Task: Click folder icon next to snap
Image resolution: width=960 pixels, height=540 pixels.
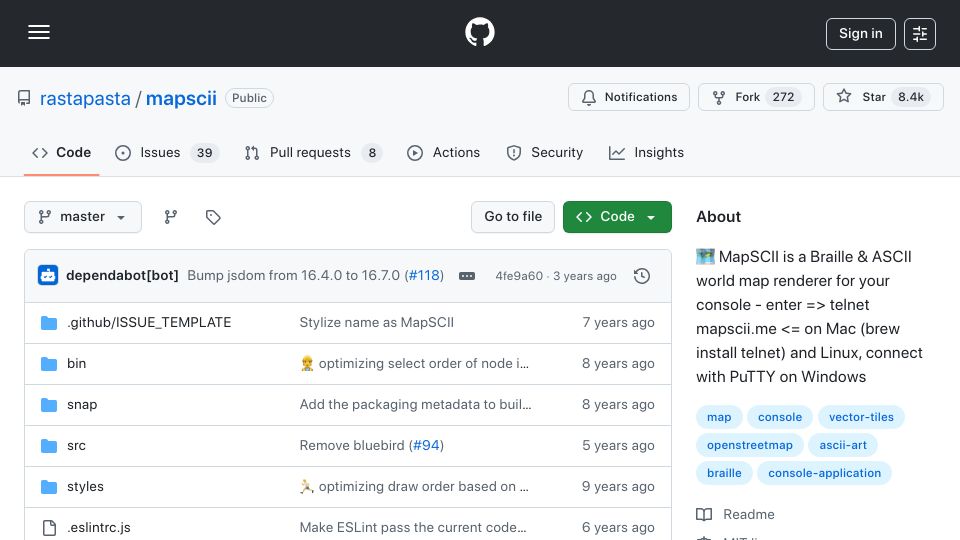Action: coord(49,405)
